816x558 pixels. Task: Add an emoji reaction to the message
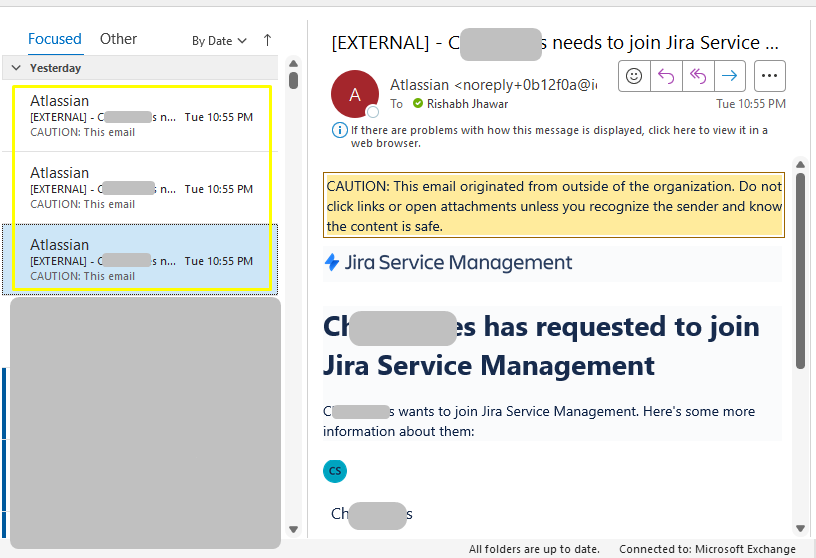(x=634, y=76)
